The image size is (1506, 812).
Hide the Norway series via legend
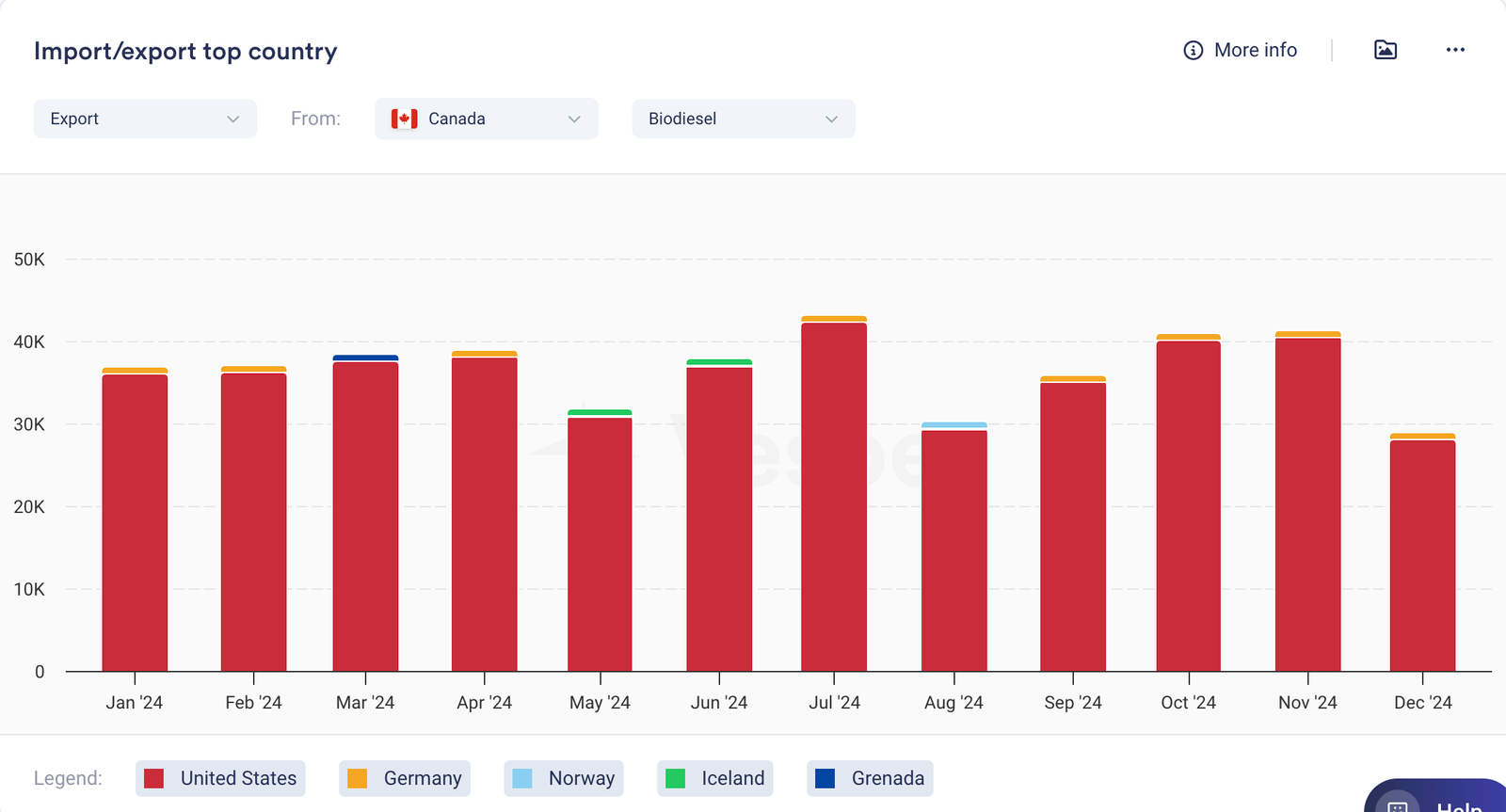[564, 778]
